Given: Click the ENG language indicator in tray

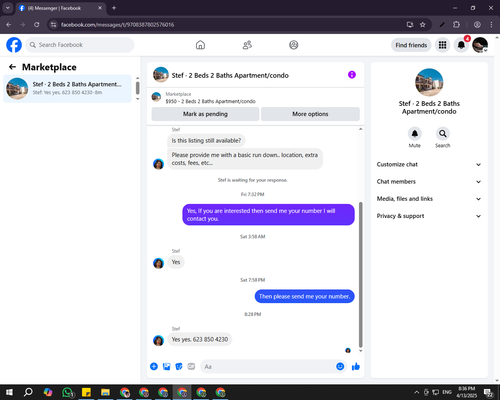Looking at the screenshot, I should (447, 392).
